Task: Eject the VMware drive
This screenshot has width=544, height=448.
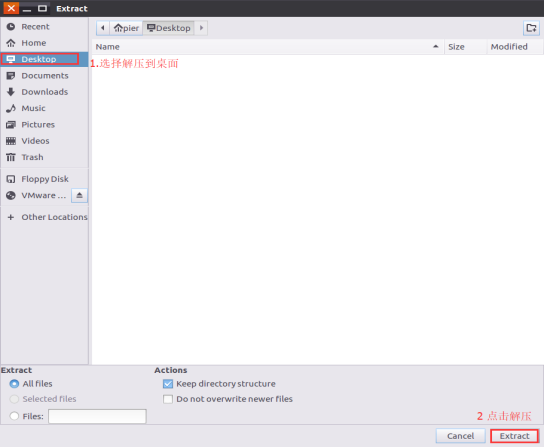Action: (79, 195)
